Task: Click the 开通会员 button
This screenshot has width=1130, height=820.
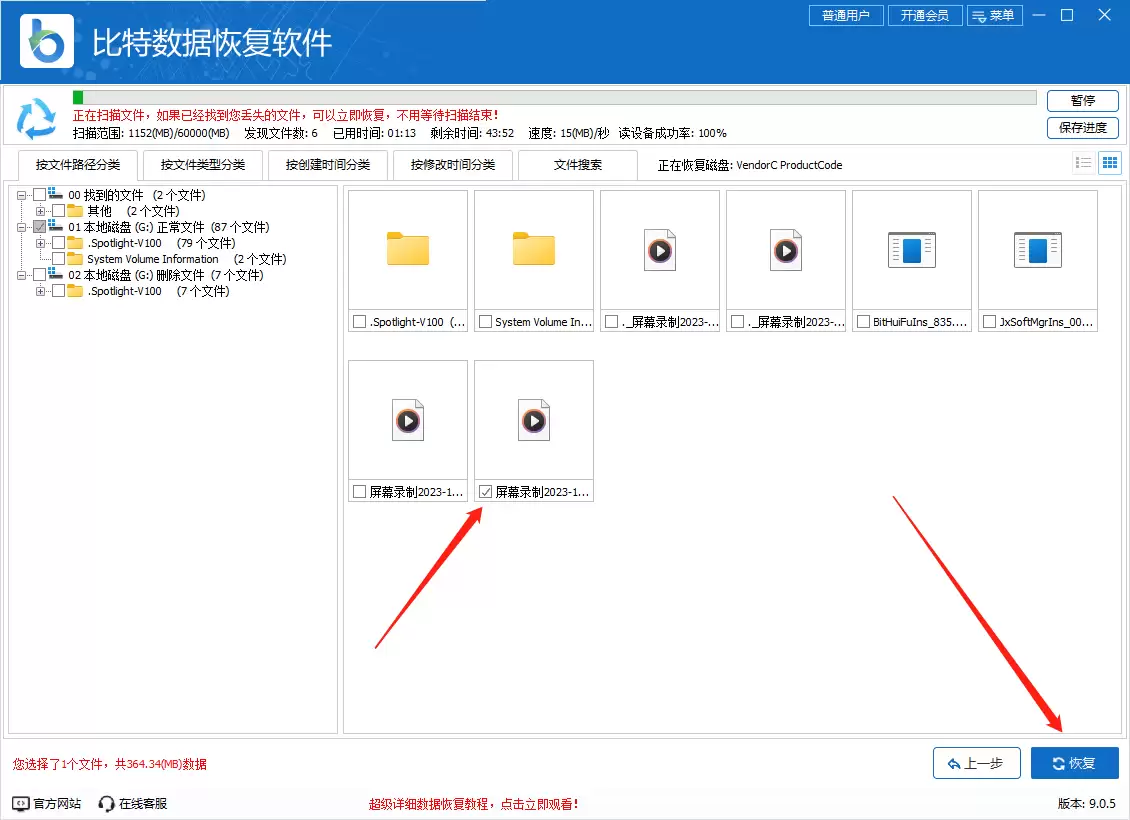Action: click(925, 16)
